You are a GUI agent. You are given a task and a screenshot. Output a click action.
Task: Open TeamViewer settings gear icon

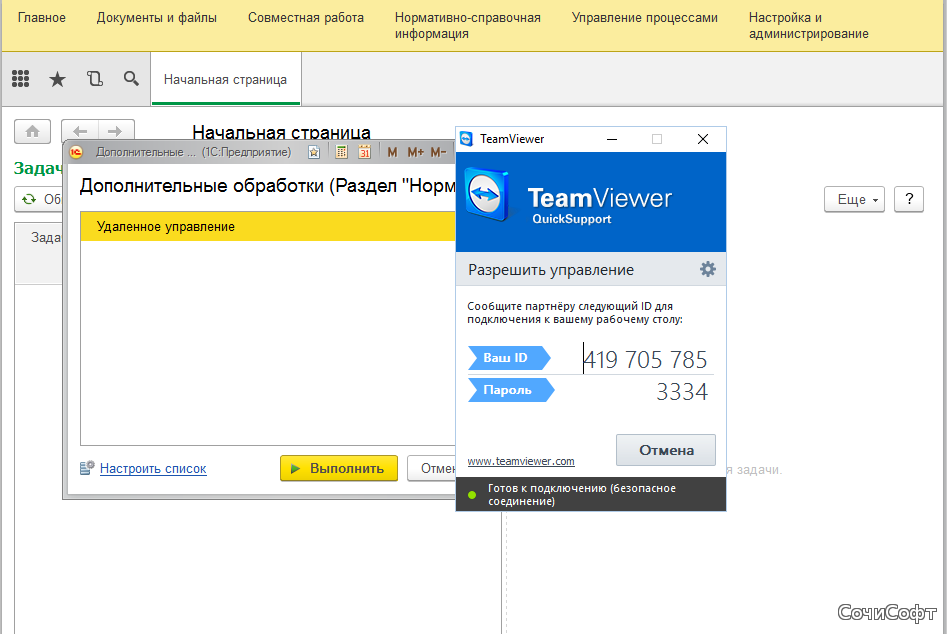[x=708, y=269]
